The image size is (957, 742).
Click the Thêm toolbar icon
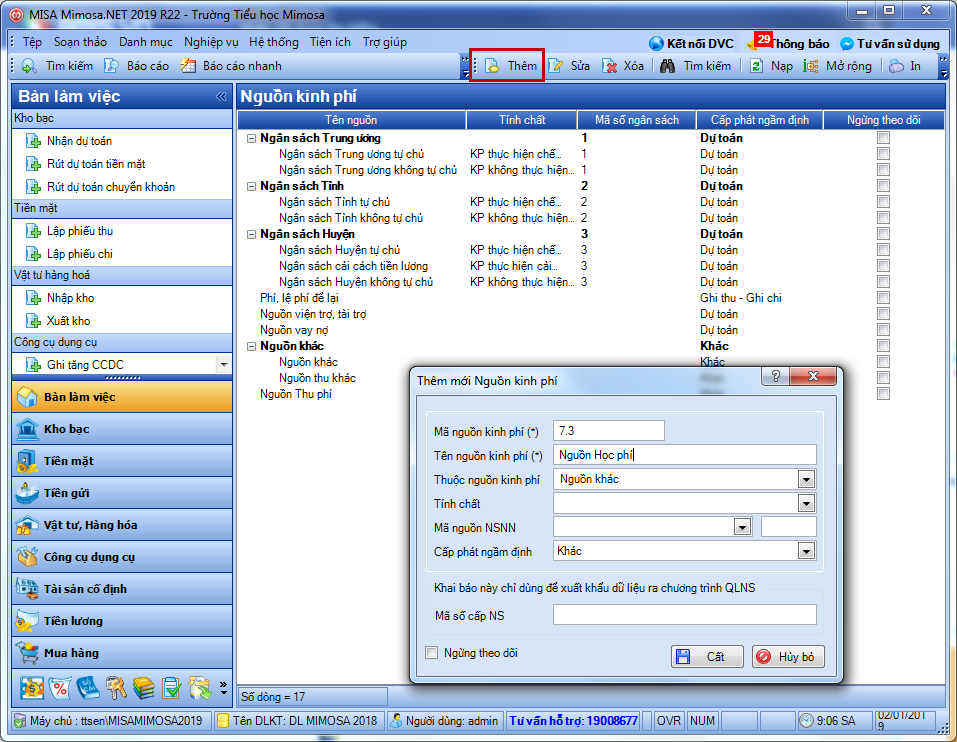(x=493, y=66)
